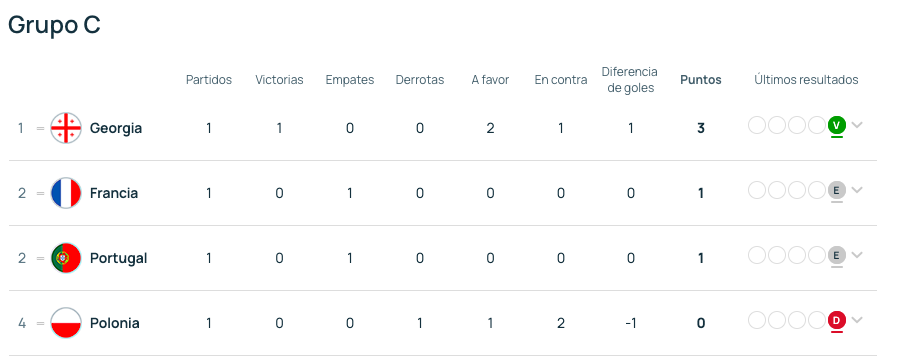Expand Polonia's recent results chevron
This screenshot has height=361, width=901.
pos(857,320)
